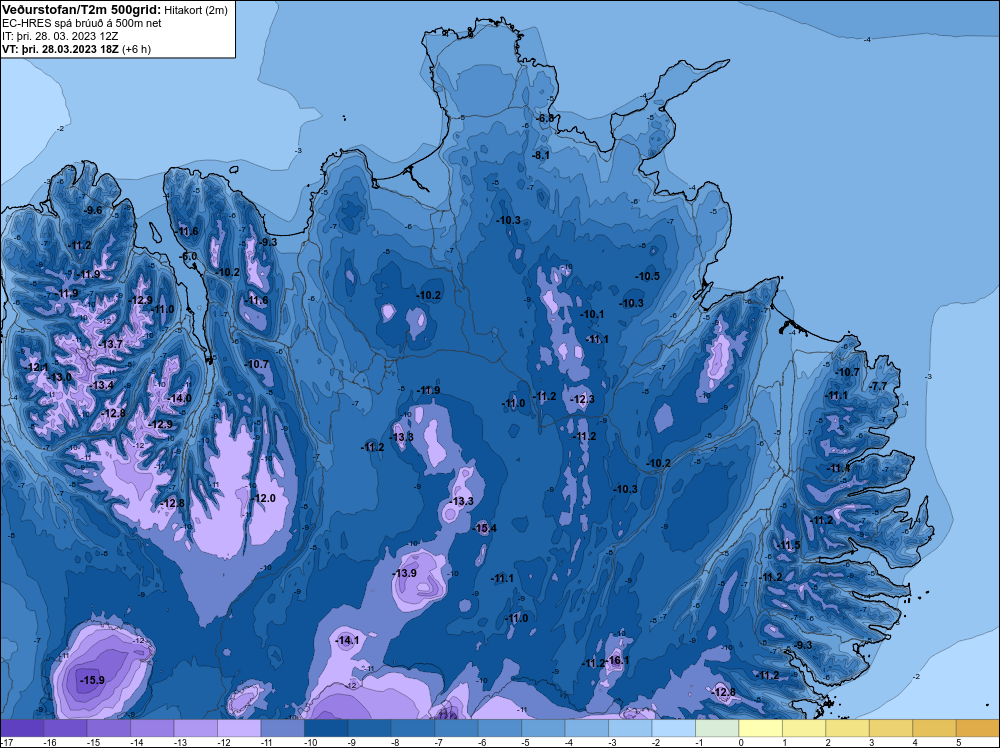Click the legend swatch between 2 and 3
Viewport: 1000px width, 748px height.
click(847, 728)
